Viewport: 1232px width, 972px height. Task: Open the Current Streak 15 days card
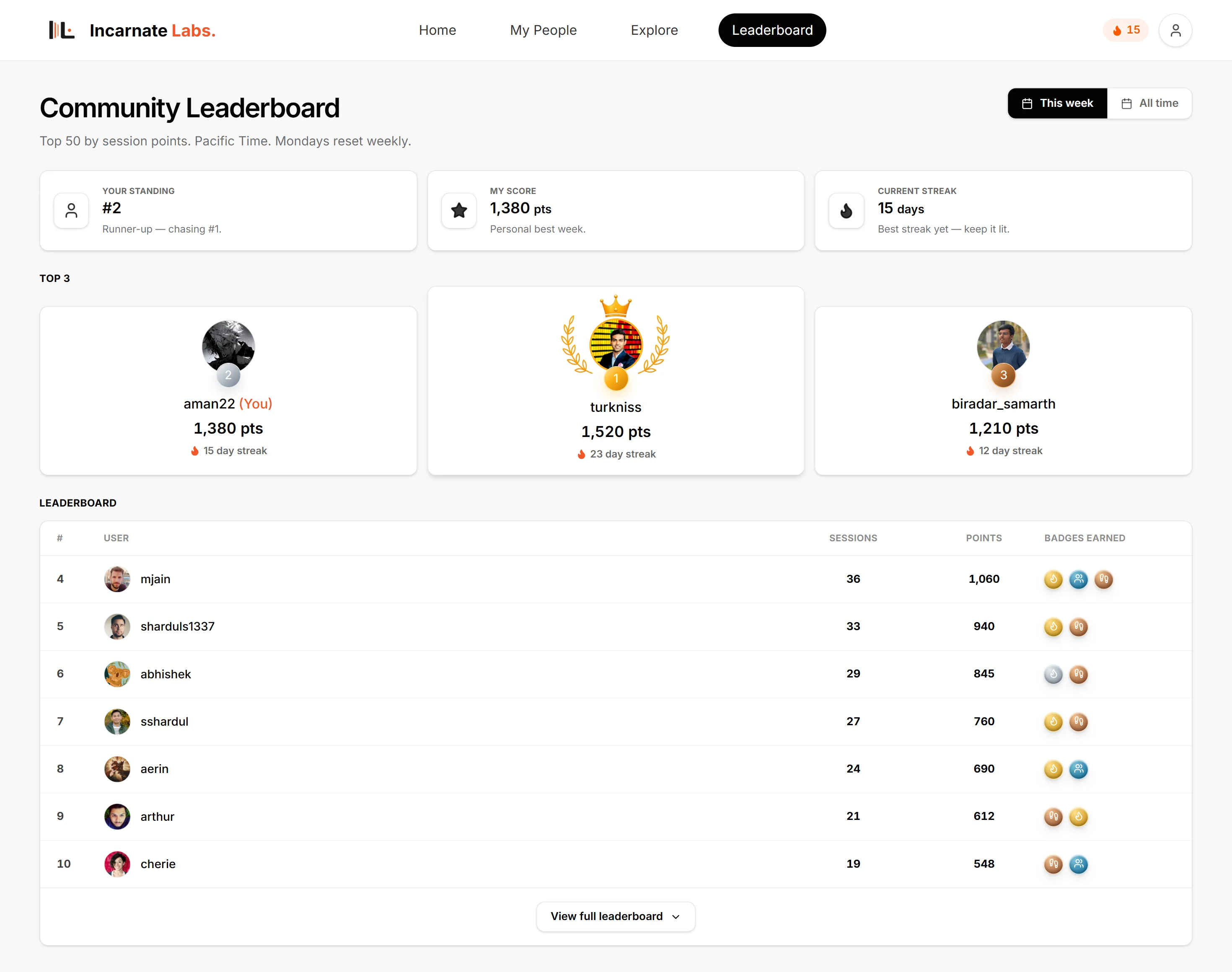(x=1003, y=211)
